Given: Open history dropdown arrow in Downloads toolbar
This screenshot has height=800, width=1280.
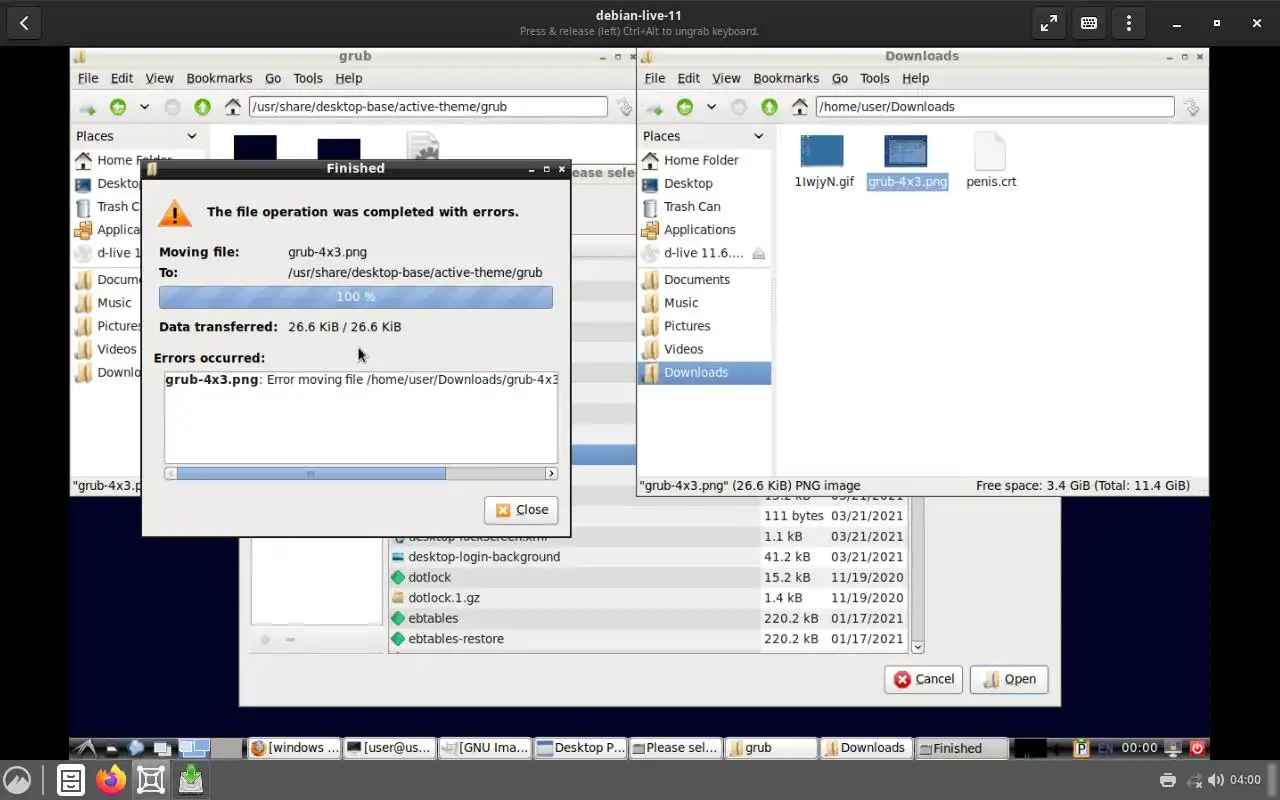Looking at the screenshot, I should click(x=711, y=107).
